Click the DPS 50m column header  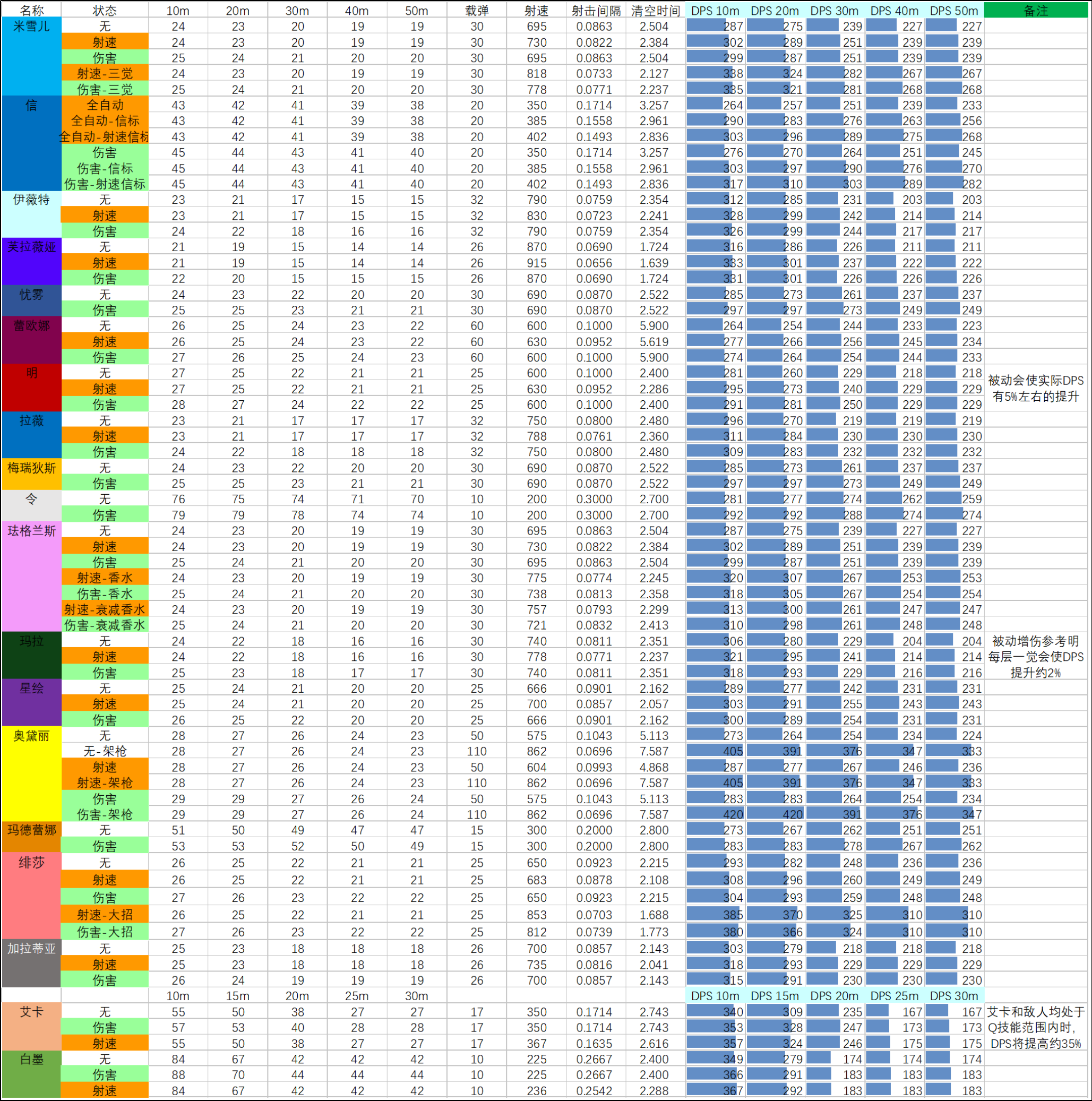pyautogui.click(x=954, y=10)
